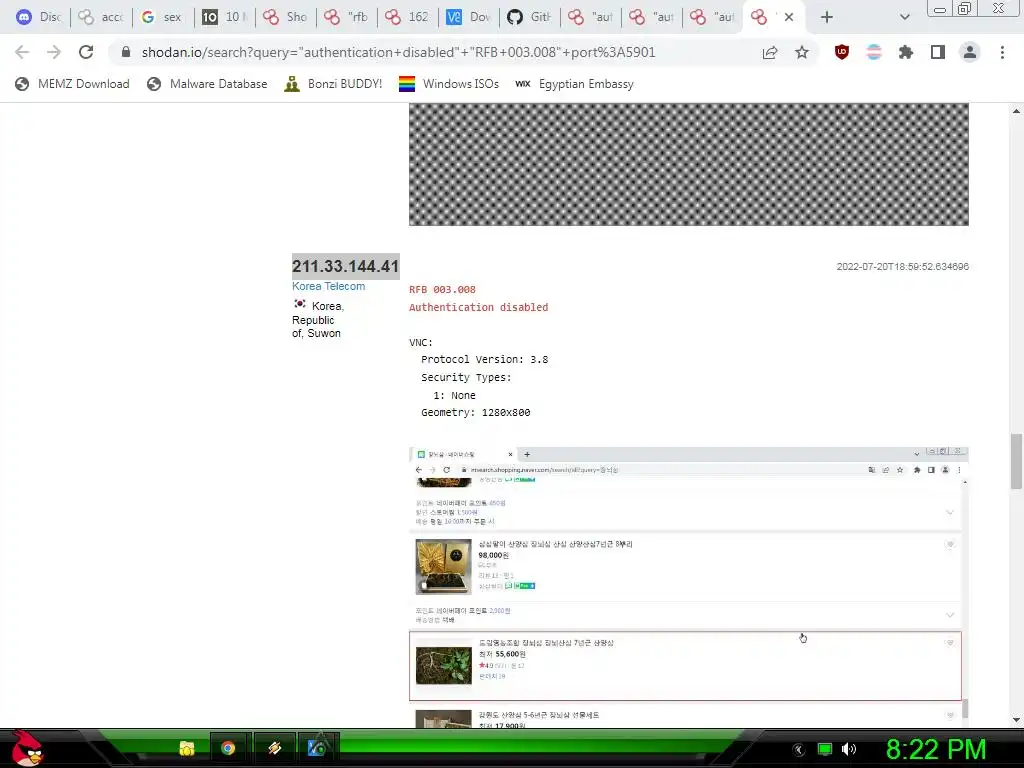Reload the Shodan search page
1024x768 pixels.
click(86, 52)
